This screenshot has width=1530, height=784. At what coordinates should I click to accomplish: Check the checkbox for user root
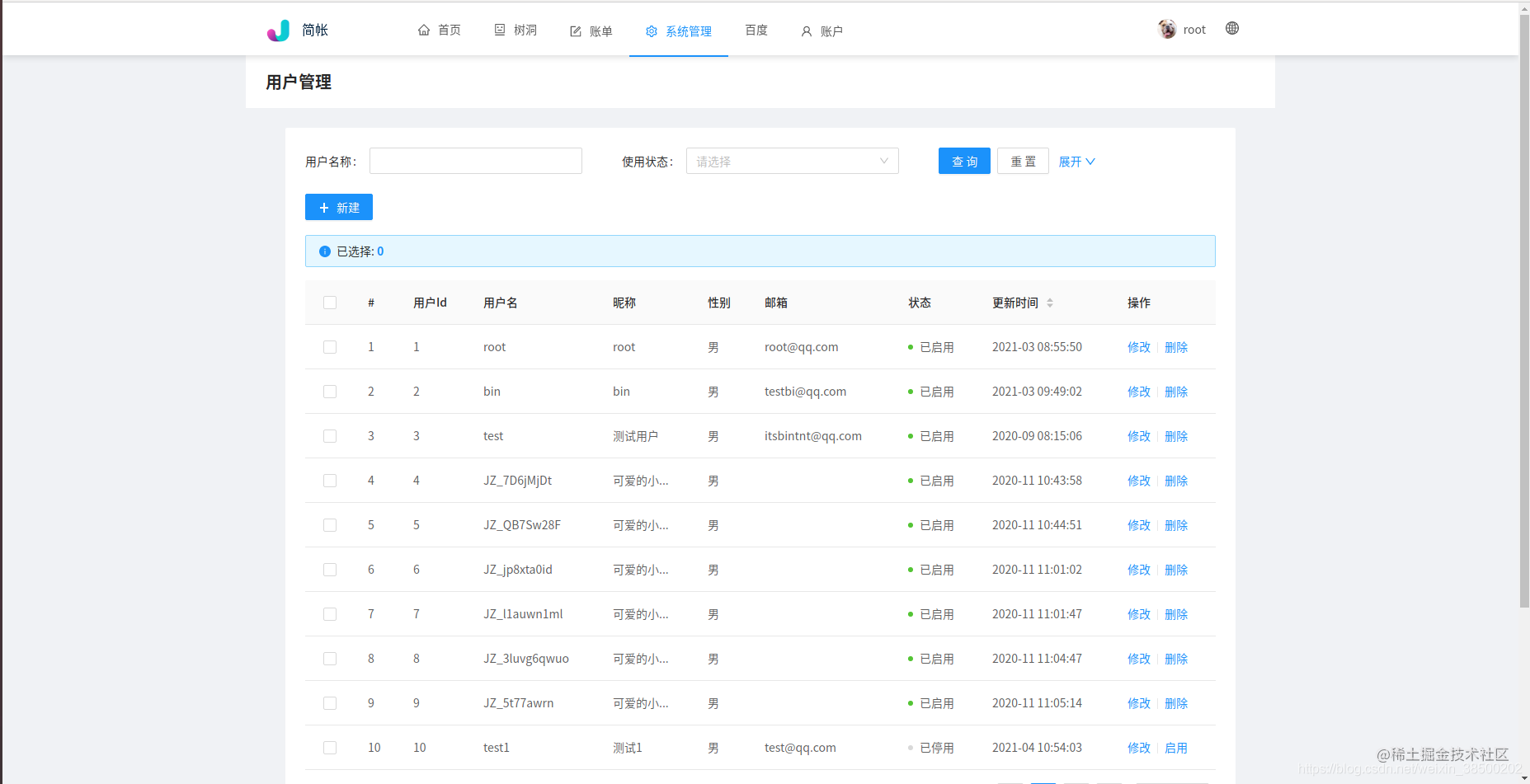(x=330, y=347)
